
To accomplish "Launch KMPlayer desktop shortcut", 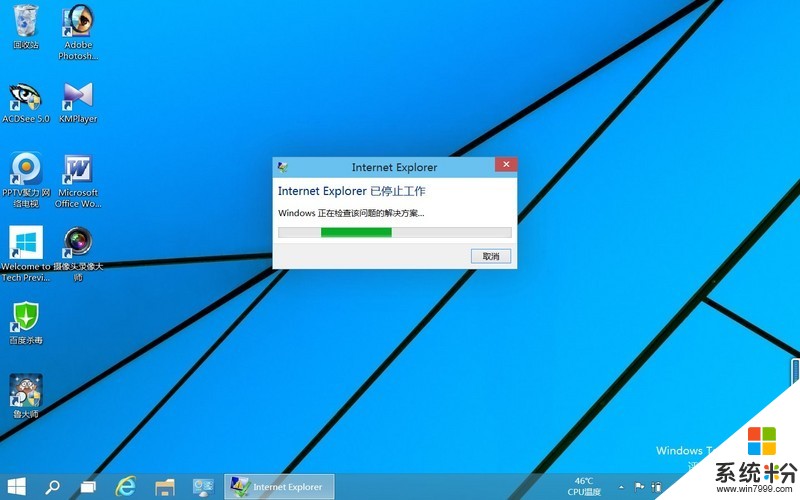I will [78, 103].
